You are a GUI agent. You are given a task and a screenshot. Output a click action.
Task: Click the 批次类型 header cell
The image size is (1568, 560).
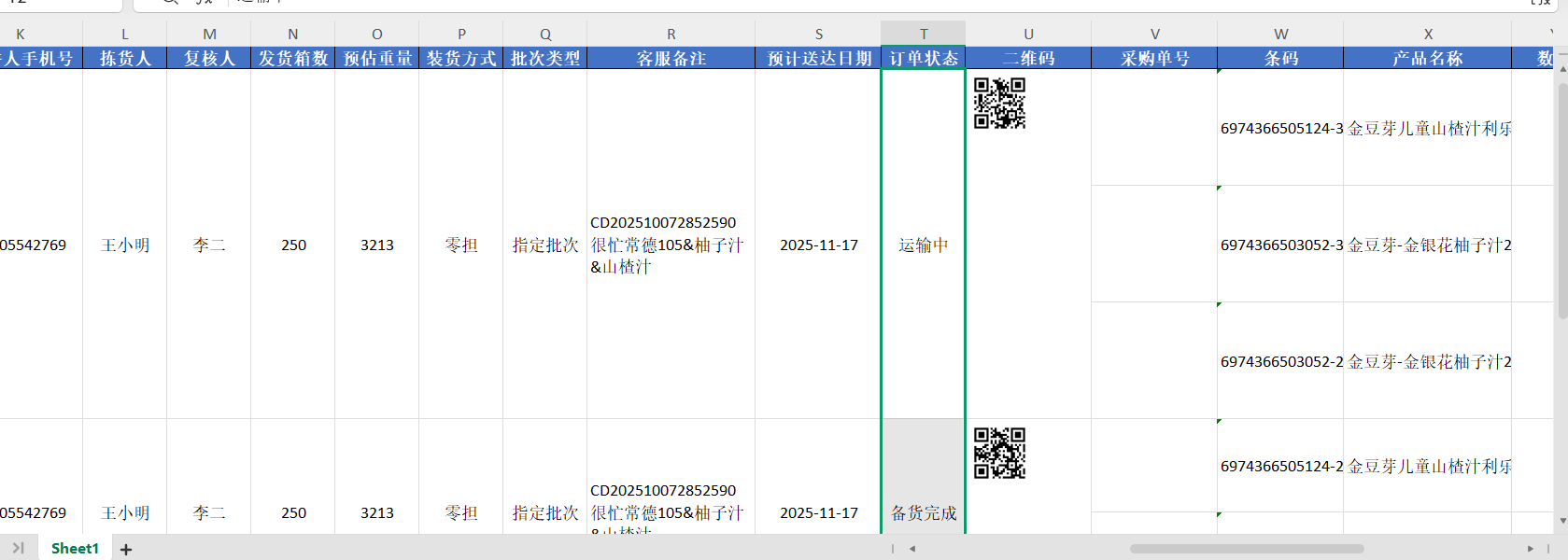tap(545, 58)
